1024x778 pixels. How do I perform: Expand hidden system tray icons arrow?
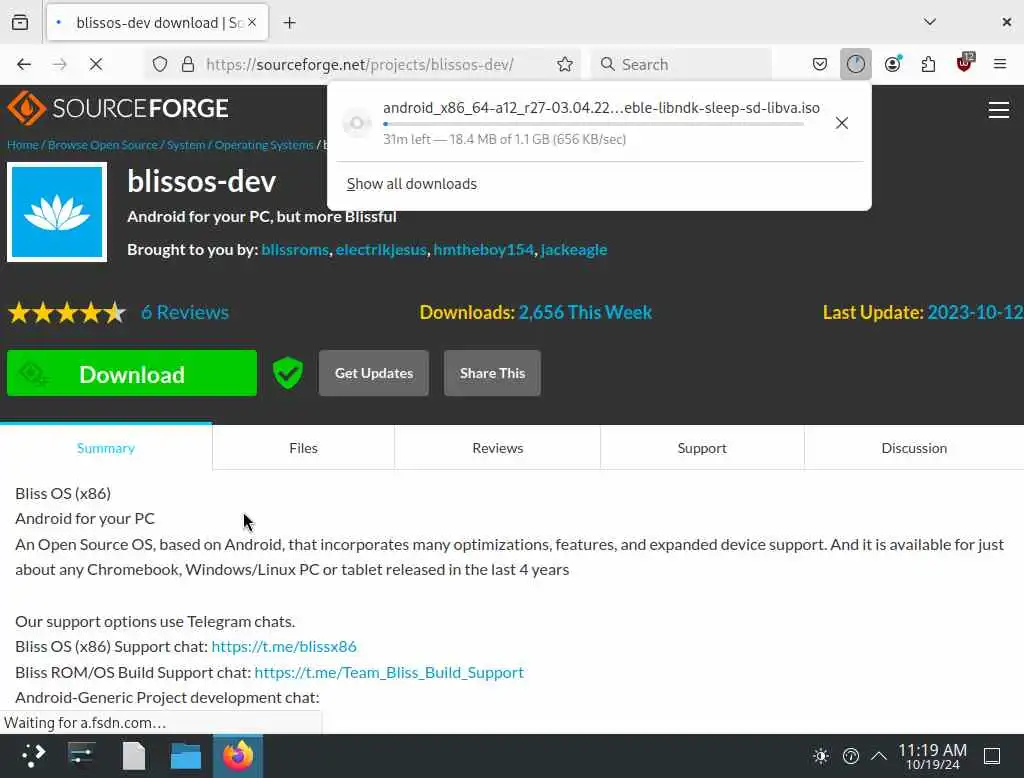879,756
